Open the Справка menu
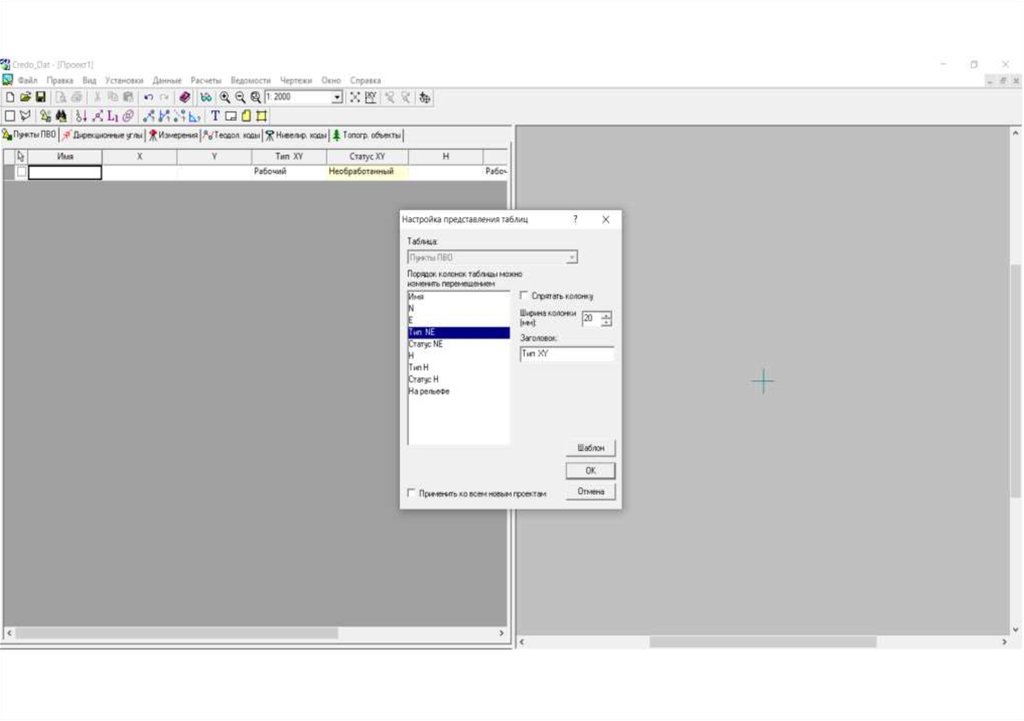This screenshot has height=721, width=1024. pyautogui.click(x=365, y=80)
